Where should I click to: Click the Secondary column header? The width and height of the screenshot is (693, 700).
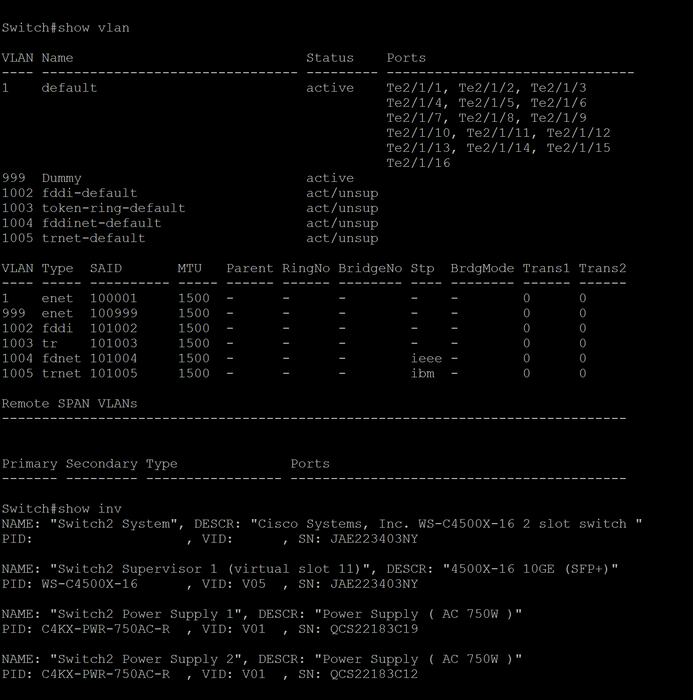click(x=102, y=464)
